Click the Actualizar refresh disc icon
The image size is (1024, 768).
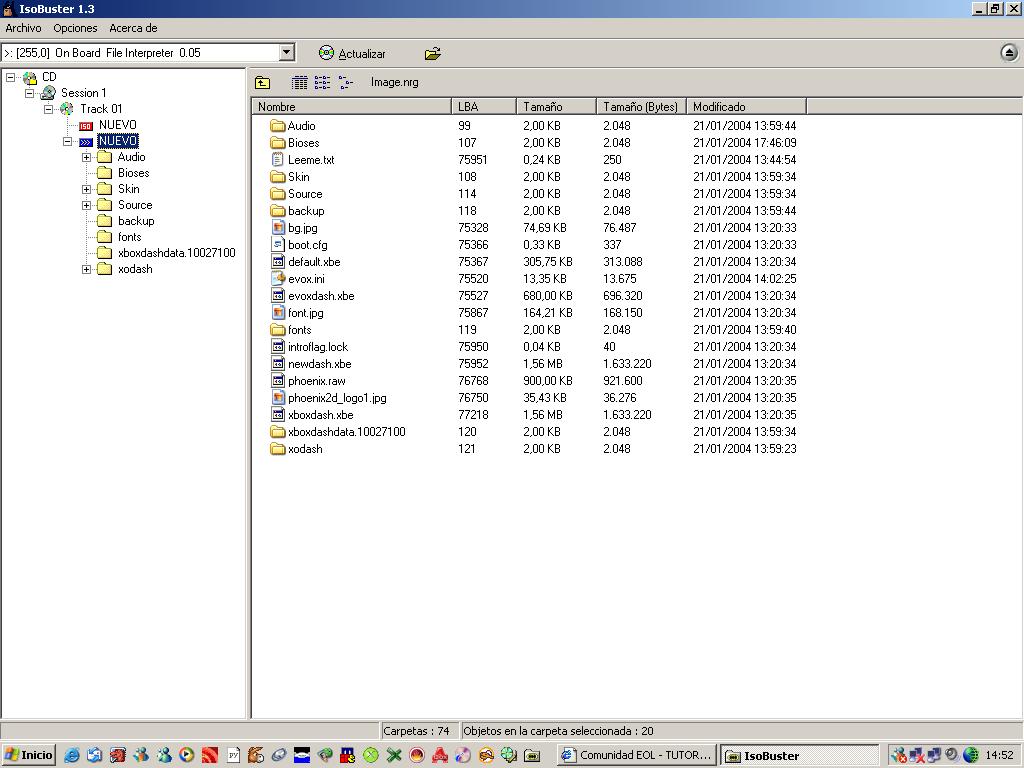tap(326, 53)
